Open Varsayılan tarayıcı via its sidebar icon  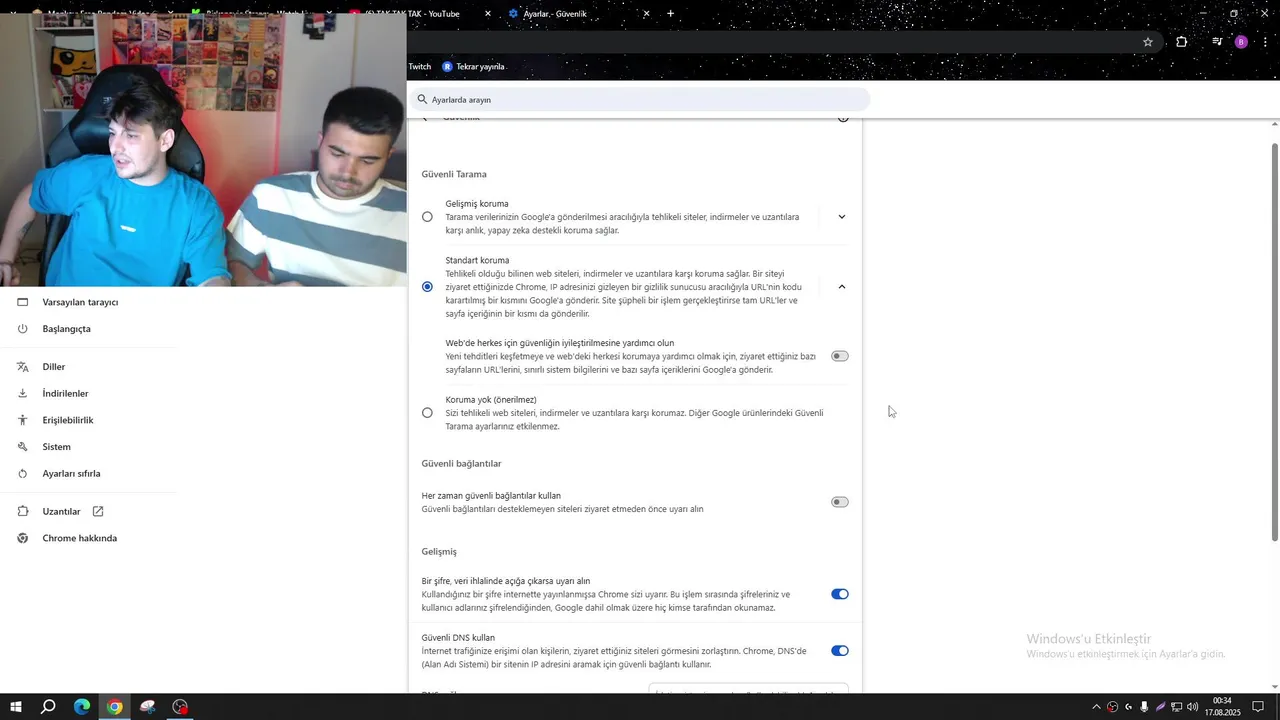point(22,302)
